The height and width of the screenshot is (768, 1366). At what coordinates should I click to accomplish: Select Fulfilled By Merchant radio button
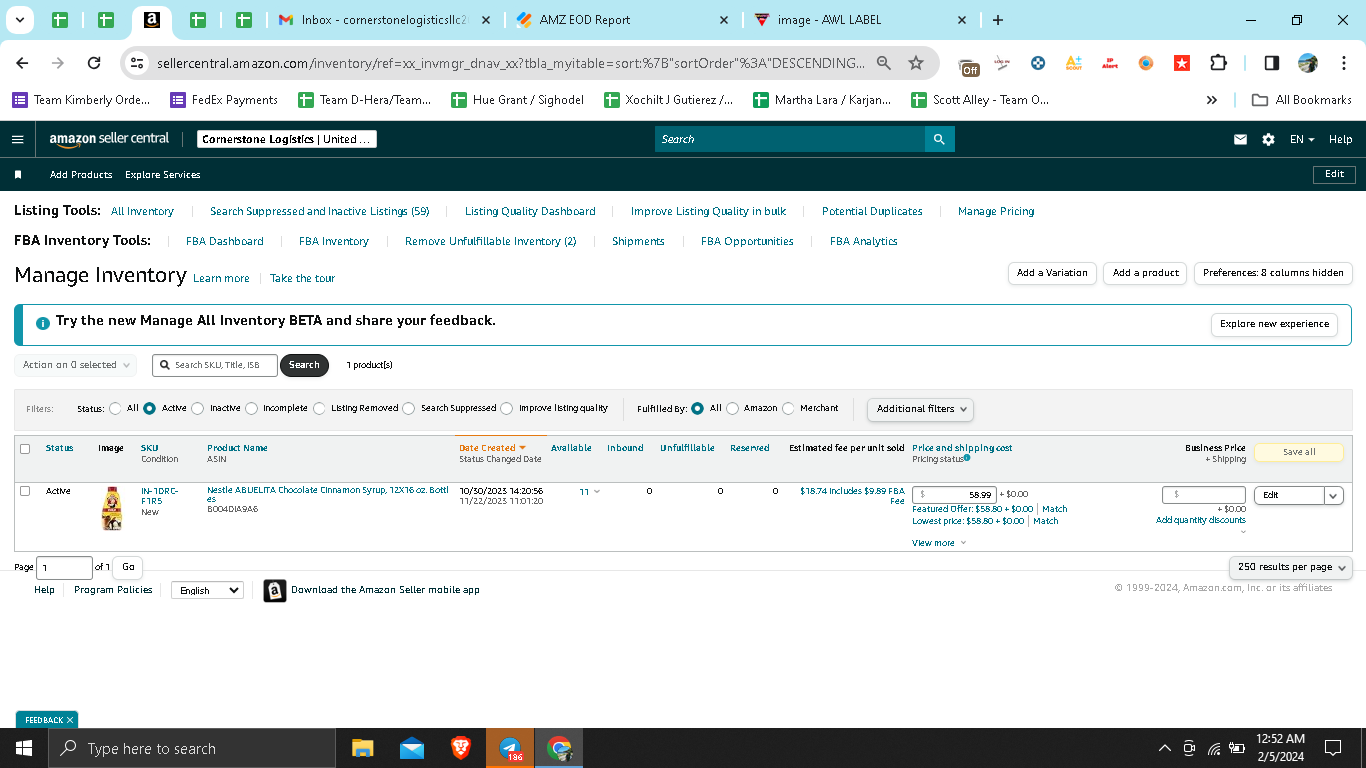pos(788,408)
